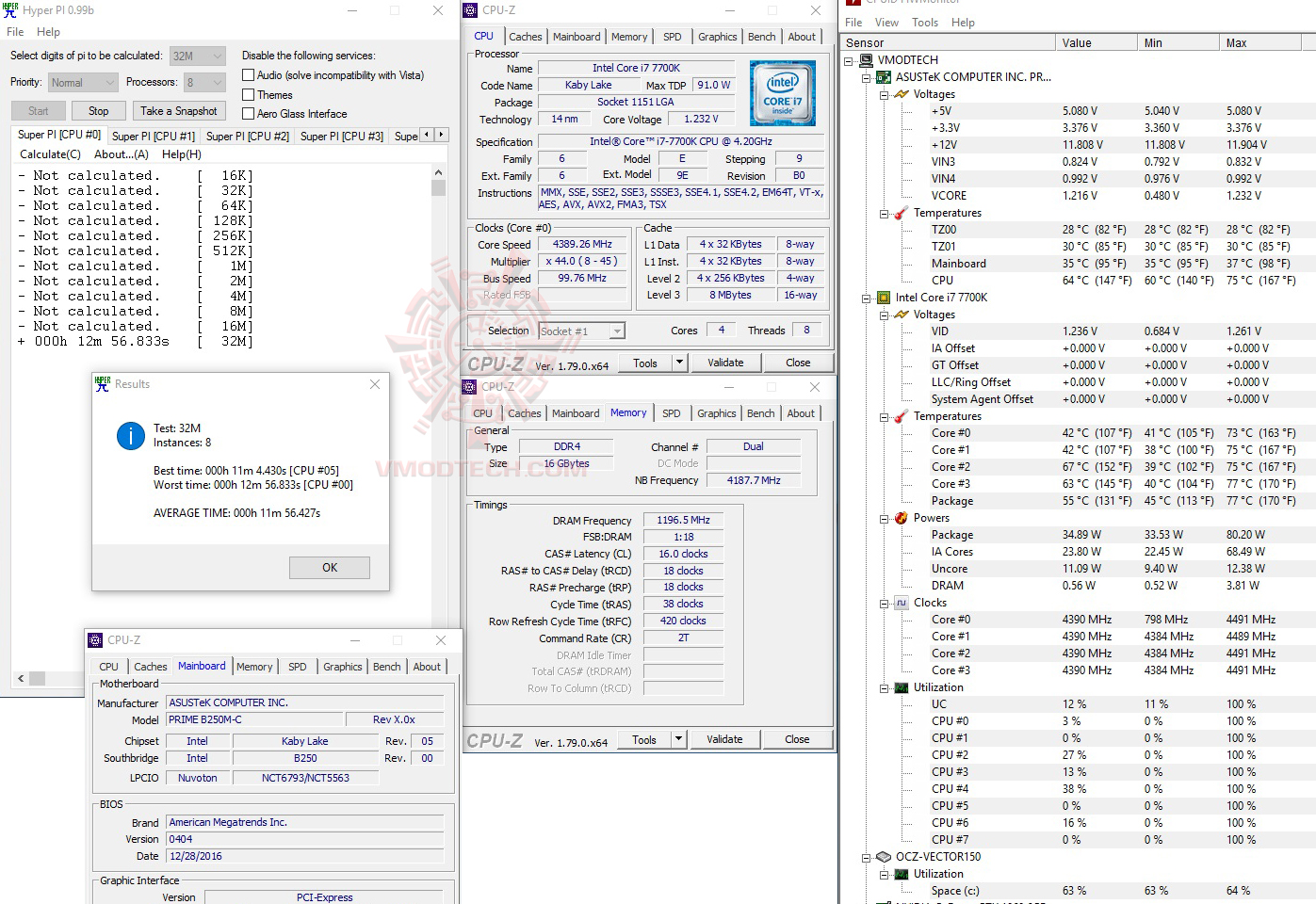1316x904 pixels.
Task: Click the blue info icon in Results dialog
Action: coord(130,435)
